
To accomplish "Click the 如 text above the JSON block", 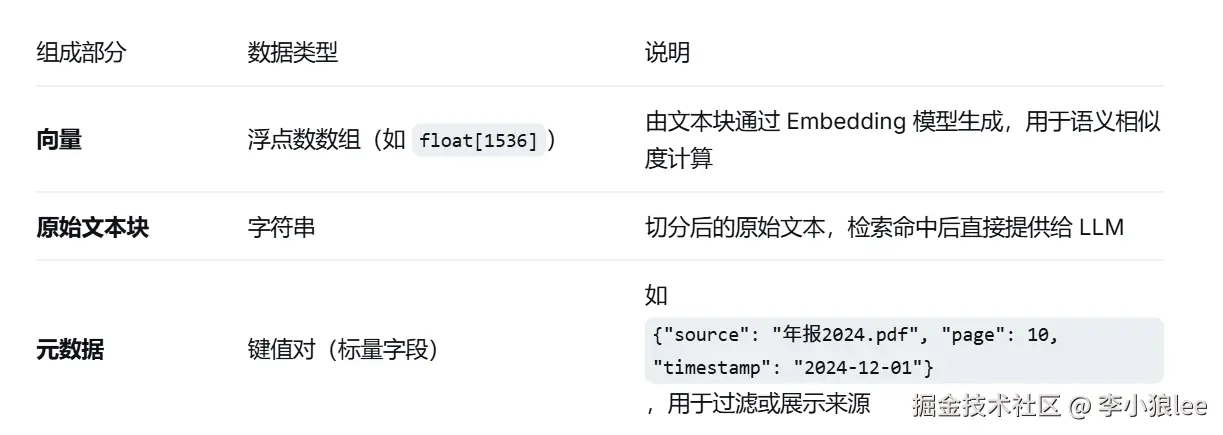I will pyautogui.click(x=656, y=295).
